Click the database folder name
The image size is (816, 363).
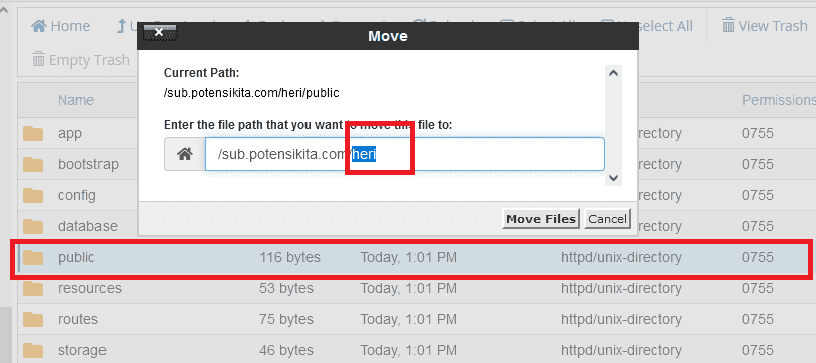coord(87,226)
